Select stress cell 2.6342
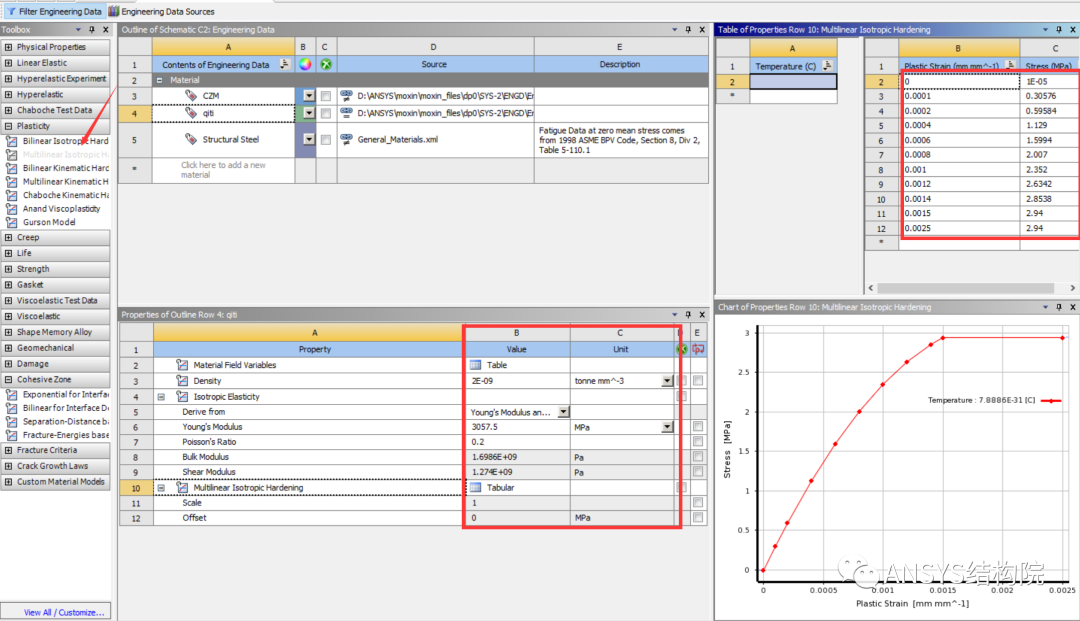Screen dimensions: 1080x621 1050,184
